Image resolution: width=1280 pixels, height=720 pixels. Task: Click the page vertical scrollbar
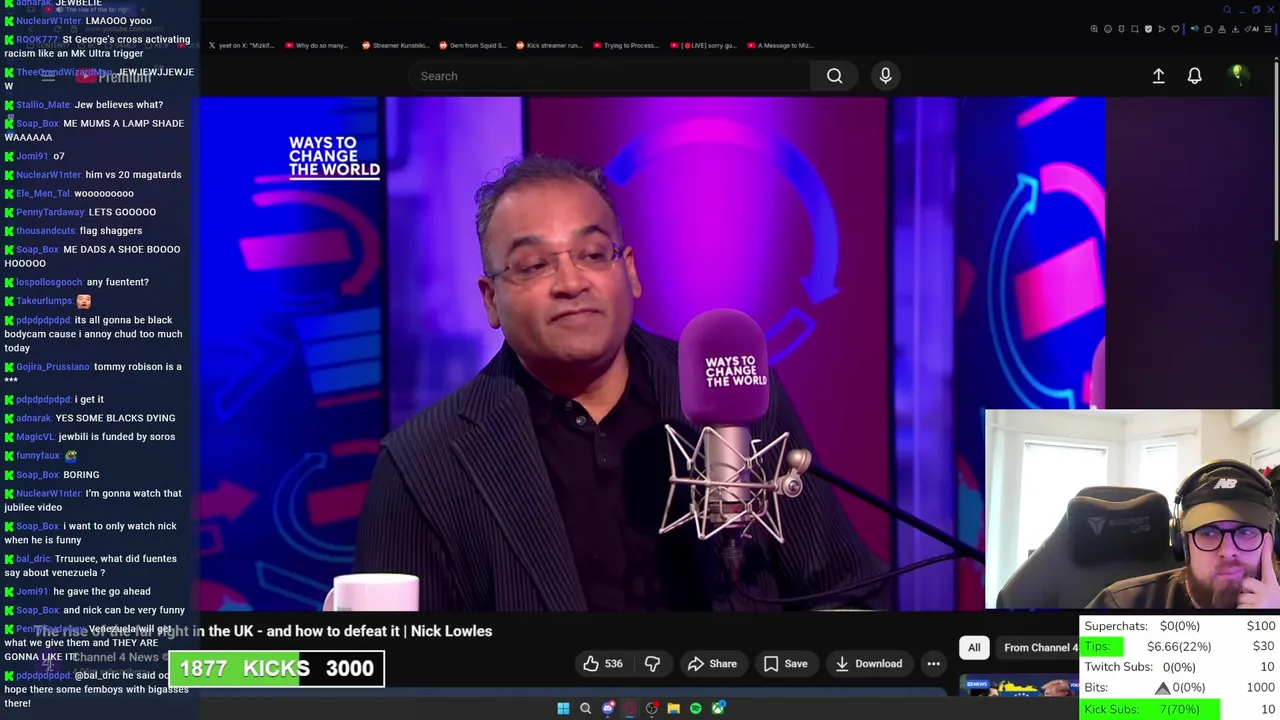pyautogui.click(x=1276, y=150)
